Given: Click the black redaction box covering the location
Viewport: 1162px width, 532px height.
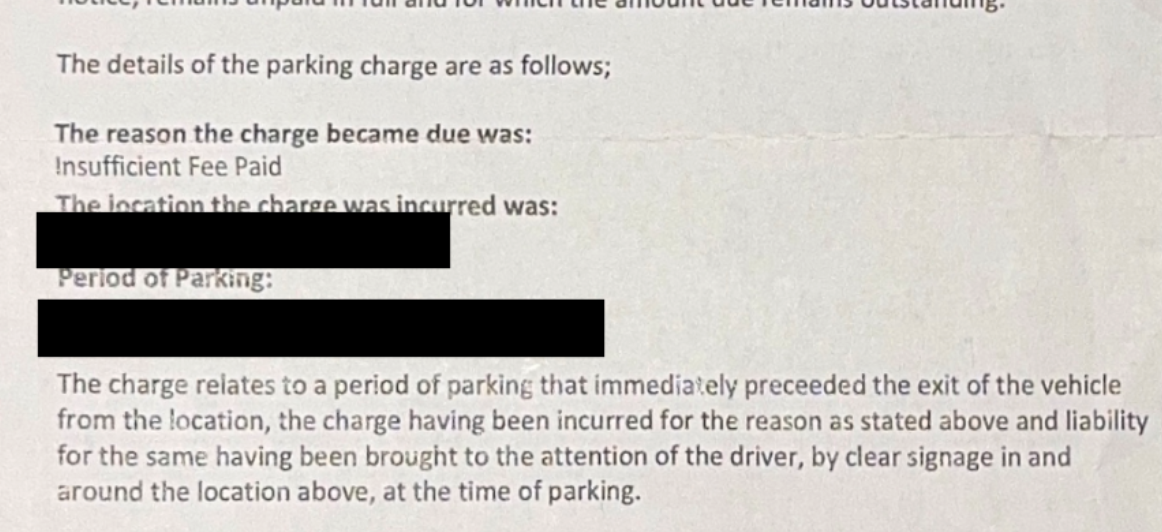Looking at the screenshot, I should point(243,239).
